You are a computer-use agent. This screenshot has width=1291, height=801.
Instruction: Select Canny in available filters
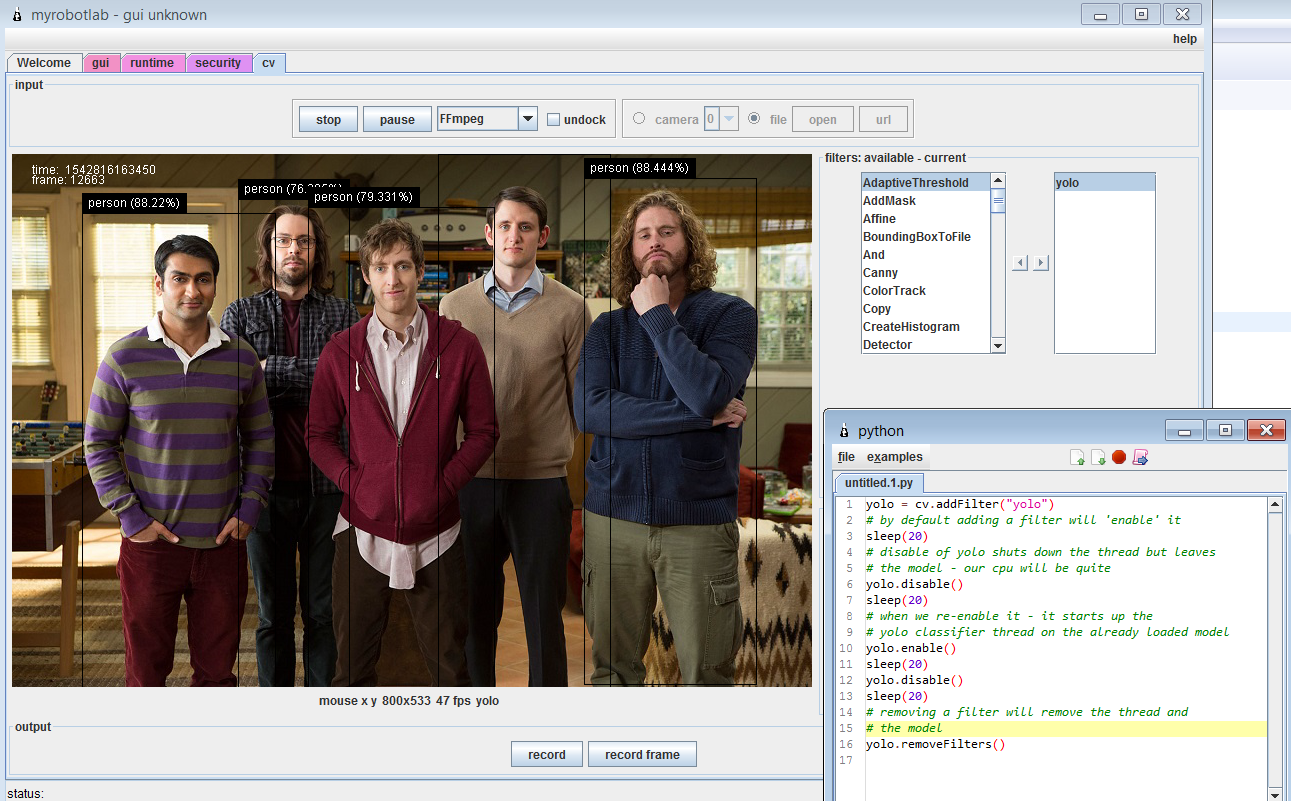[x=925, y=273]
